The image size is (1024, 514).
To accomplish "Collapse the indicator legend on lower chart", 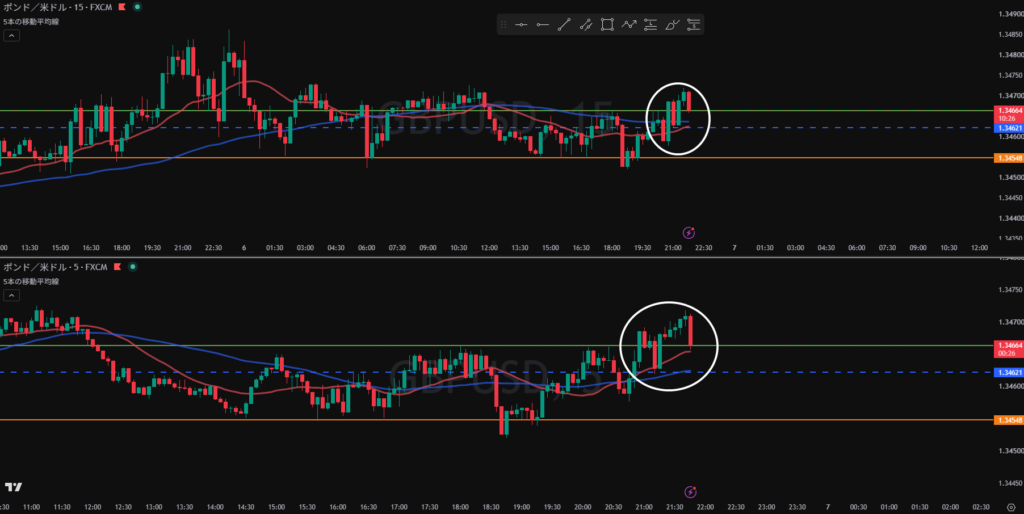I will [11, 295].
